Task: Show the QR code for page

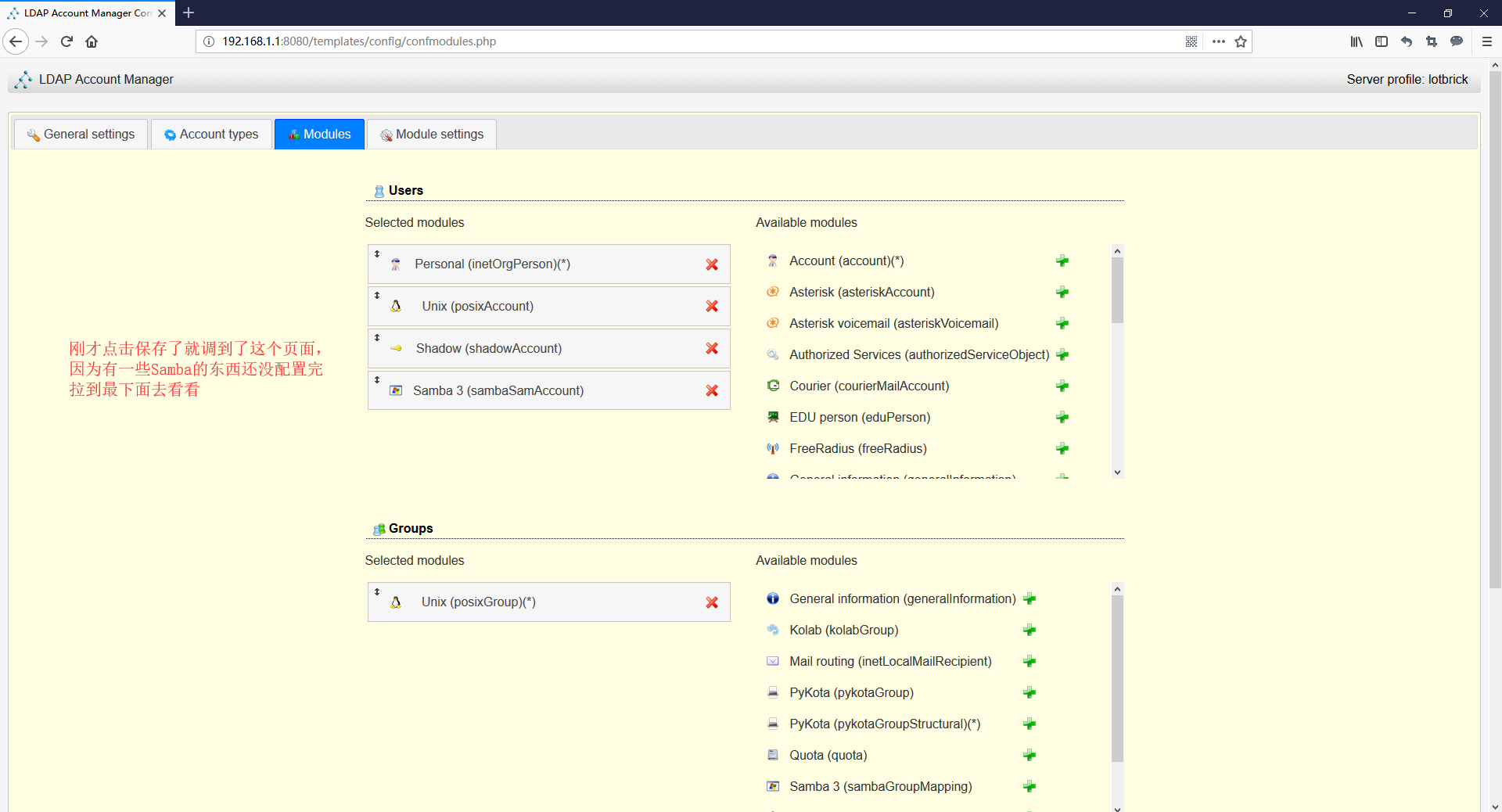Action: [x=1191, y=41]
